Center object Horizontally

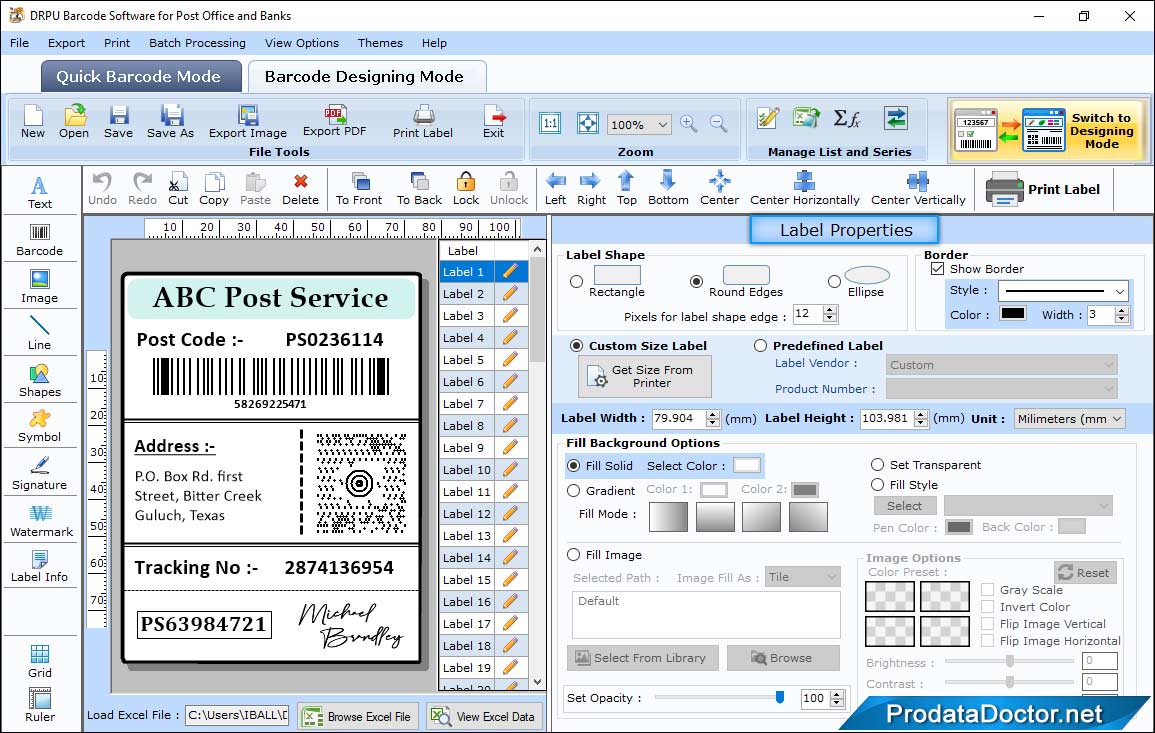click(x=805, y=189)
